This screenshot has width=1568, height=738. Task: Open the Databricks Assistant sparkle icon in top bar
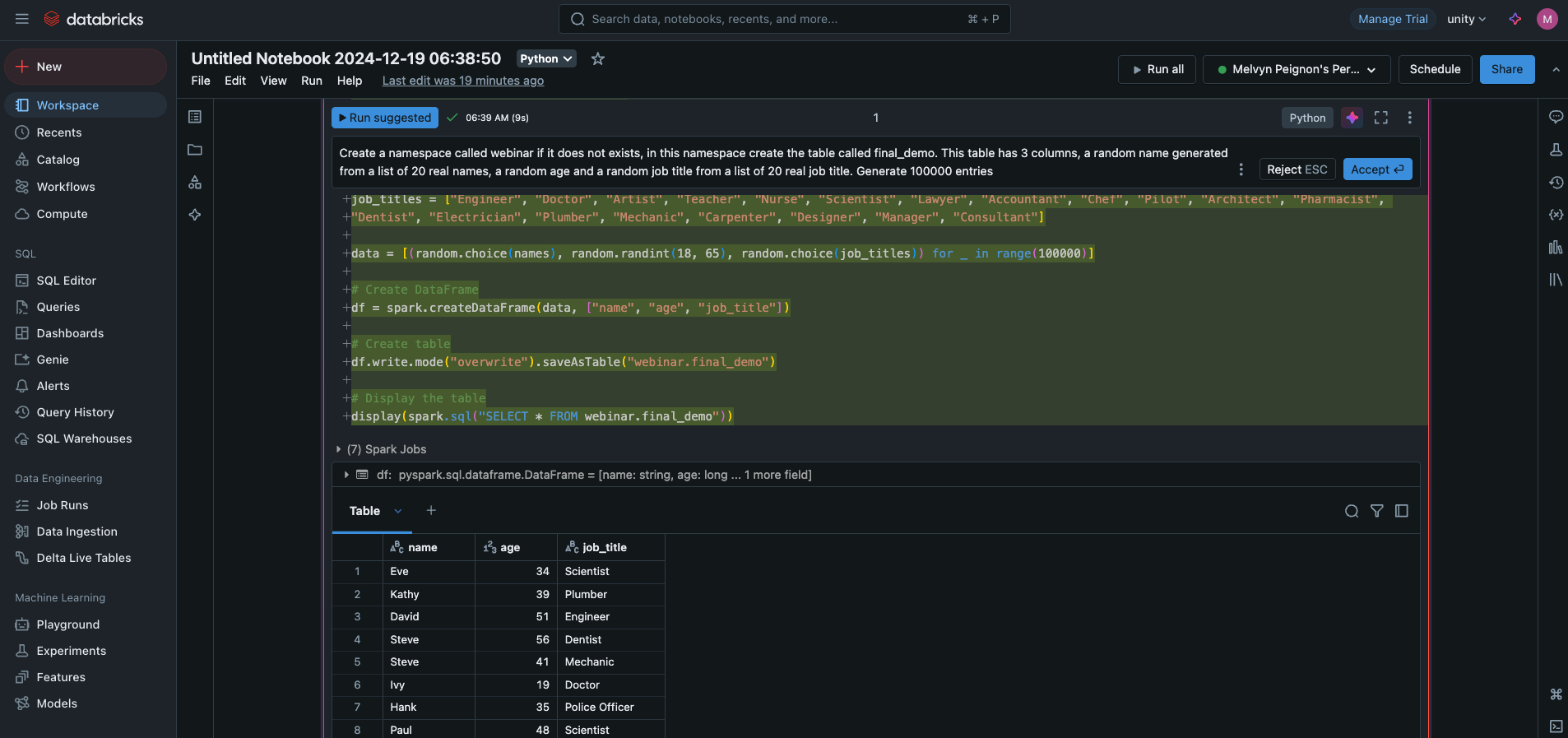point(1515,19)
